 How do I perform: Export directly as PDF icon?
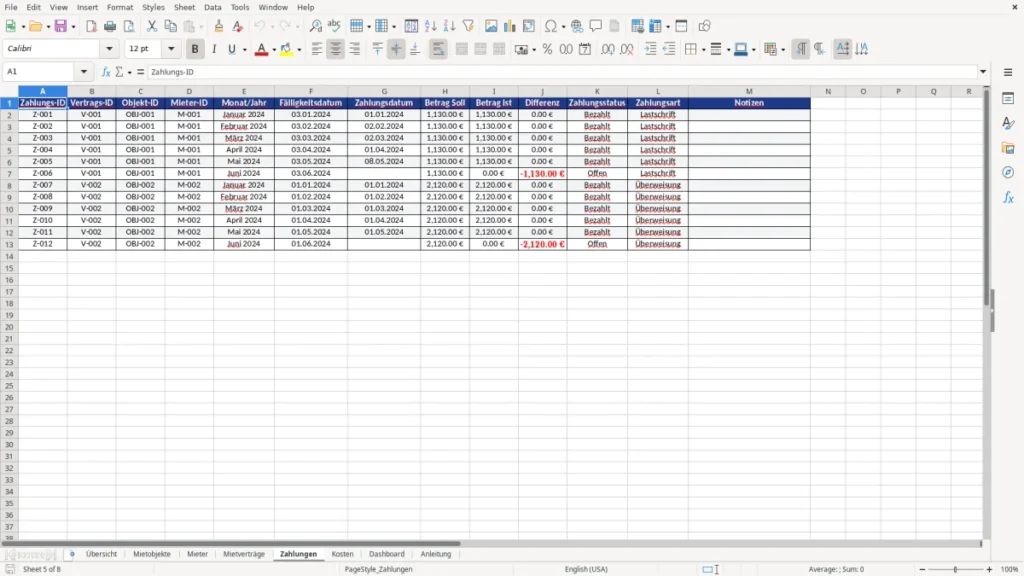pyautogui.click(x=91, y=26)
